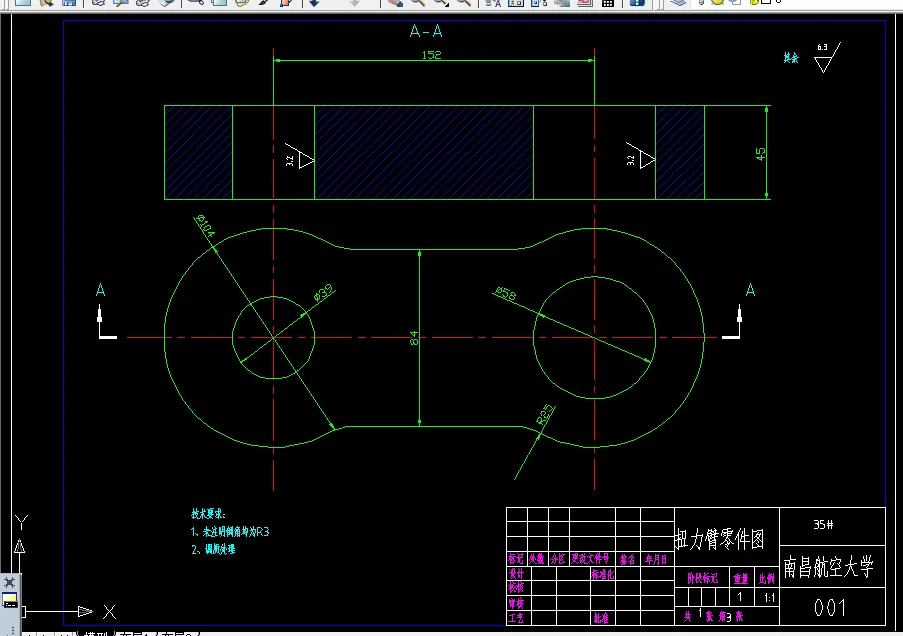The height and width of the screenshot is (636, 903).
Task: Click the 其余 label near the roughness symbol
Action: [x=791, y=58]
